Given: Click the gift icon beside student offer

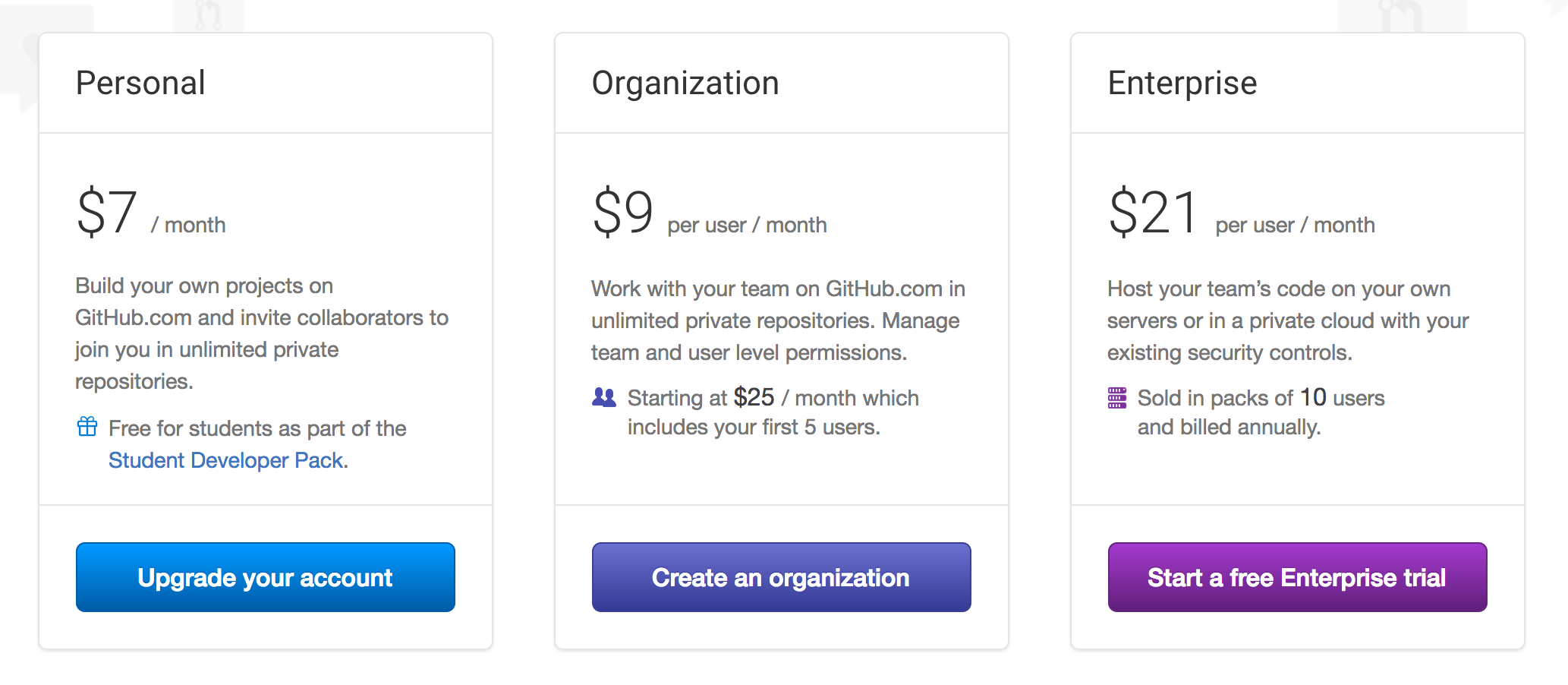Looking at the screenshot, I should [87, 427].
